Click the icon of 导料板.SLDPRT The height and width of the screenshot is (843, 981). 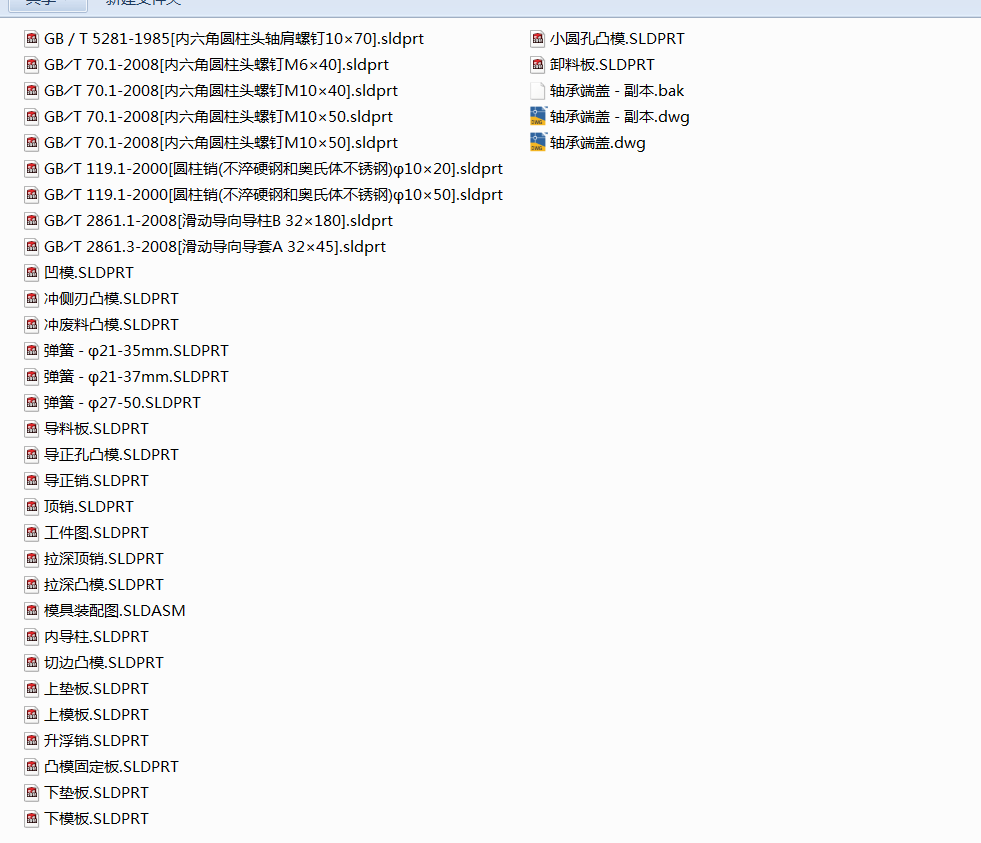(x=32, y=429)
